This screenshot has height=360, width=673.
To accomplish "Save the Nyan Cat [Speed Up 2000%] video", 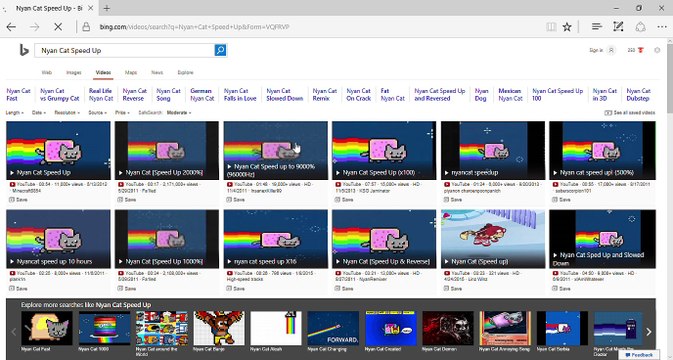I will tap(127, 200).
